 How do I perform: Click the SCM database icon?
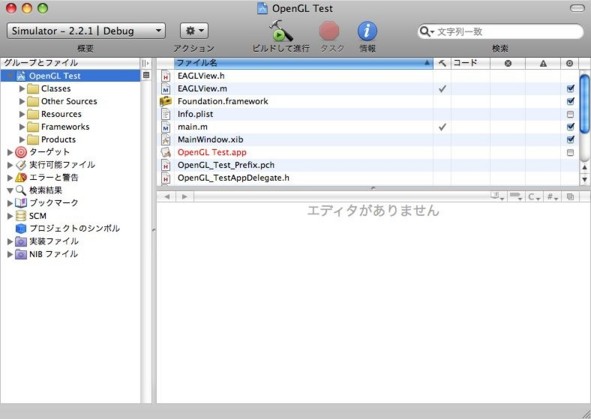coord(21,216)
